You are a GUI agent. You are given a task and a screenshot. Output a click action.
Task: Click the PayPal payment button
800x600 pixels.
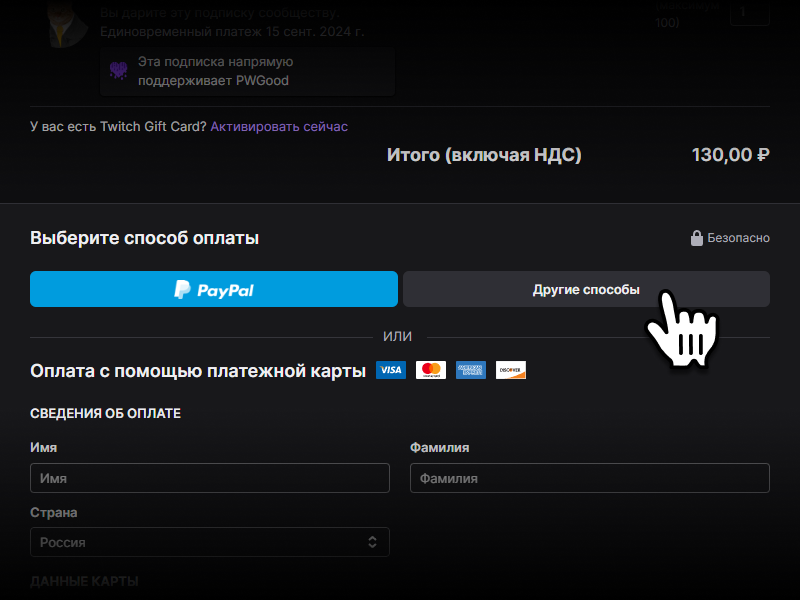(x=214, y=289)
